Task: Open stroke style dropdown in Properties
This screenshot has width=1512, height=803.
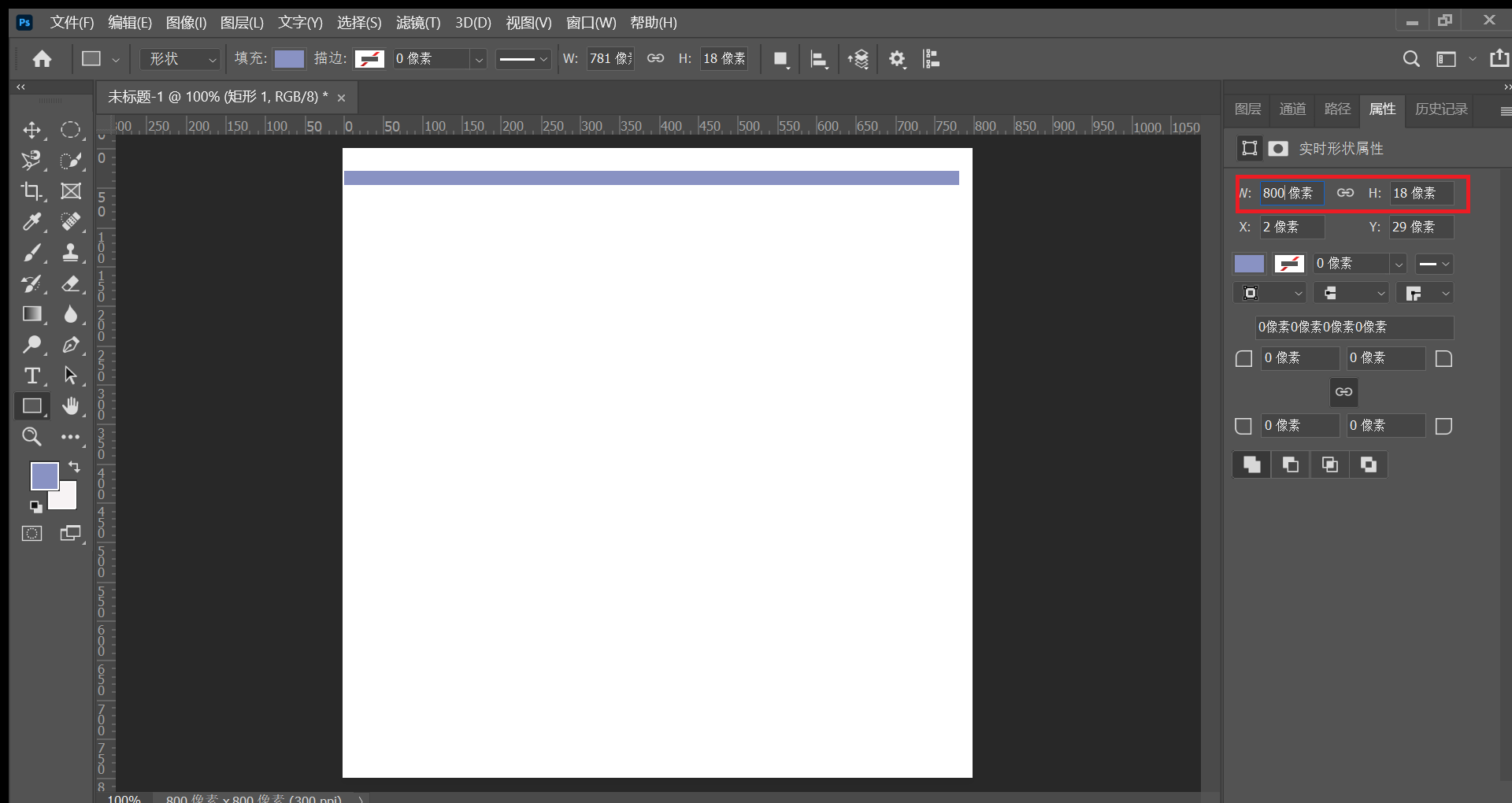Action: click(x=1434, y=264)
